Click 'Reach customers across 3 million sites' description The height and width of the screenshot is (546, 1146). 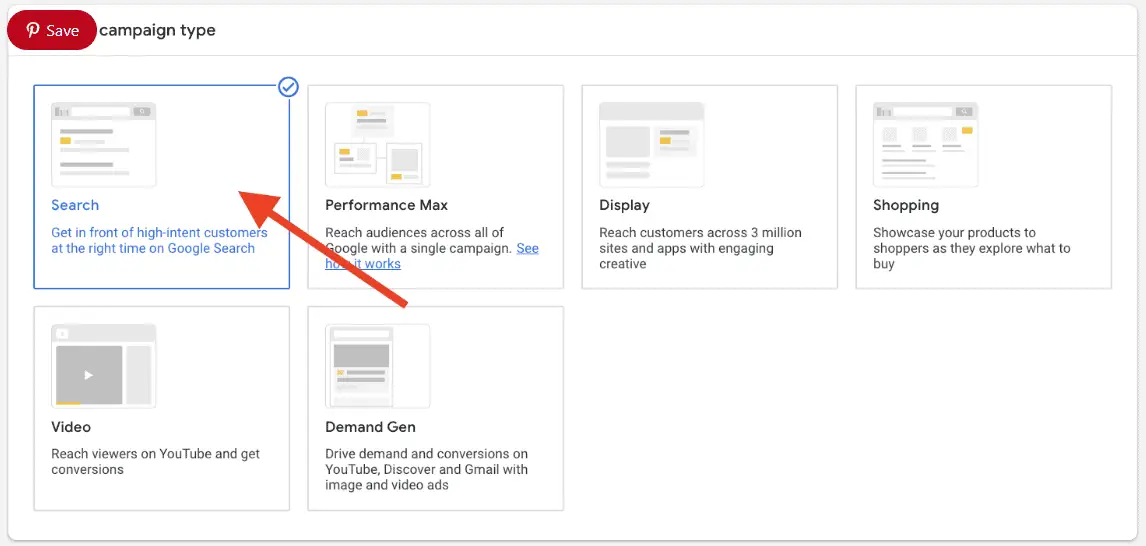click(x=700, y=248)
